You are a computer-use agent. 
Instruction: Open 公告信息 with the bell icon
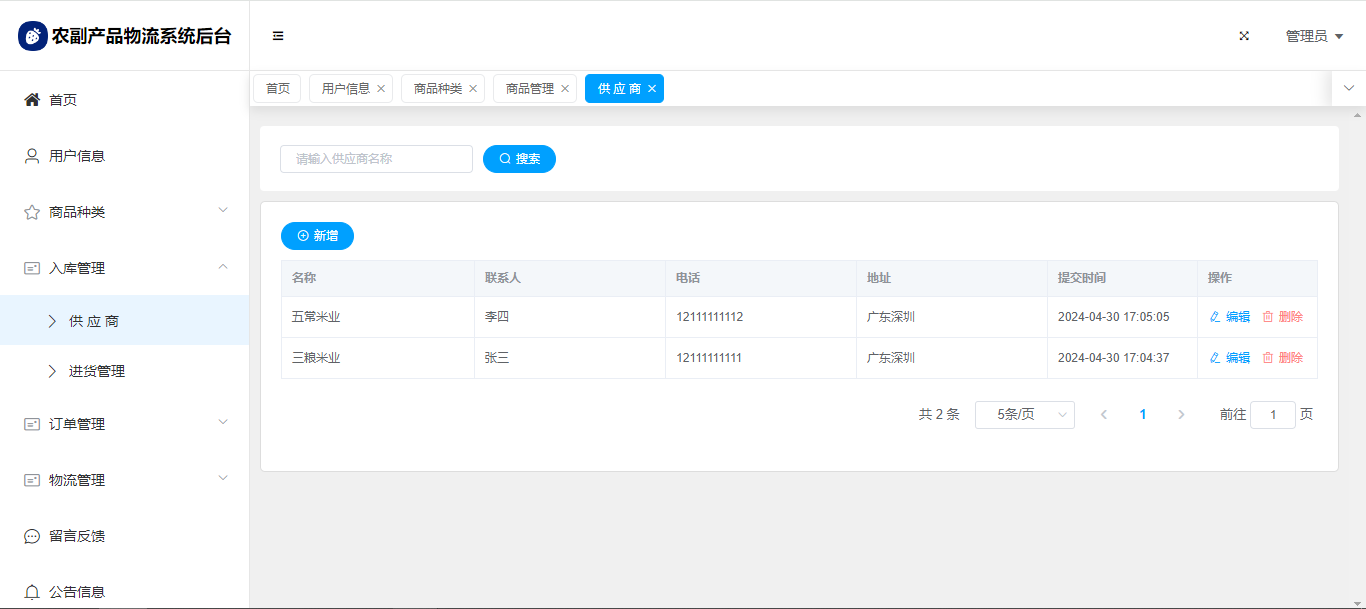click(32, 592)
